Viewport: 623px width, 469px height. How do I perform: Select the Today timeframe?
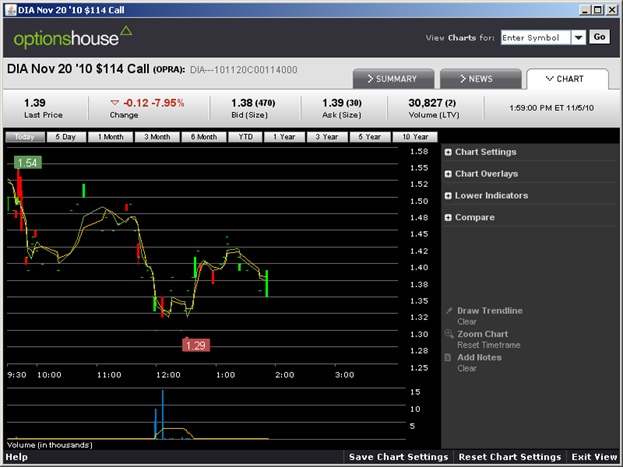(x=25, y=137)
